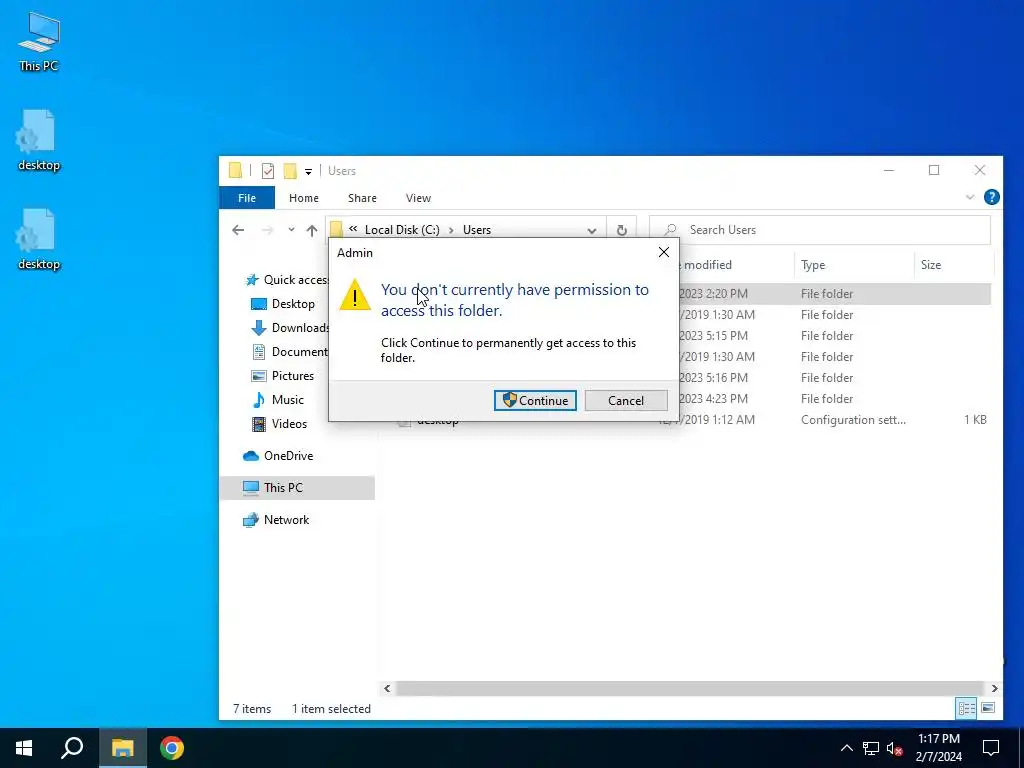Click the Users breadcrumb segment
1024x768 pixels.
[x=477, y=230]
